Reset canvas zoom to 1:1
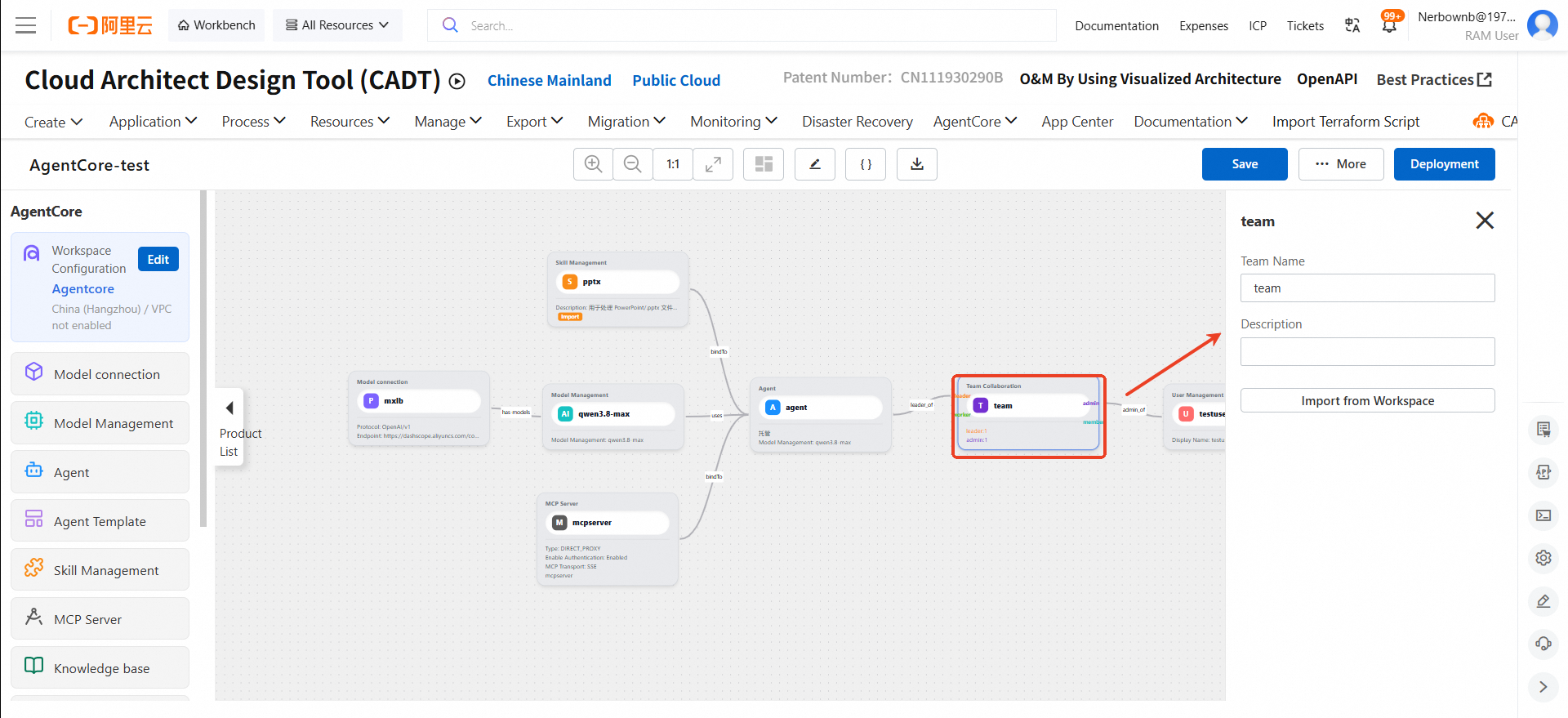Screen dimensions: 1568x718 point(673,164)
